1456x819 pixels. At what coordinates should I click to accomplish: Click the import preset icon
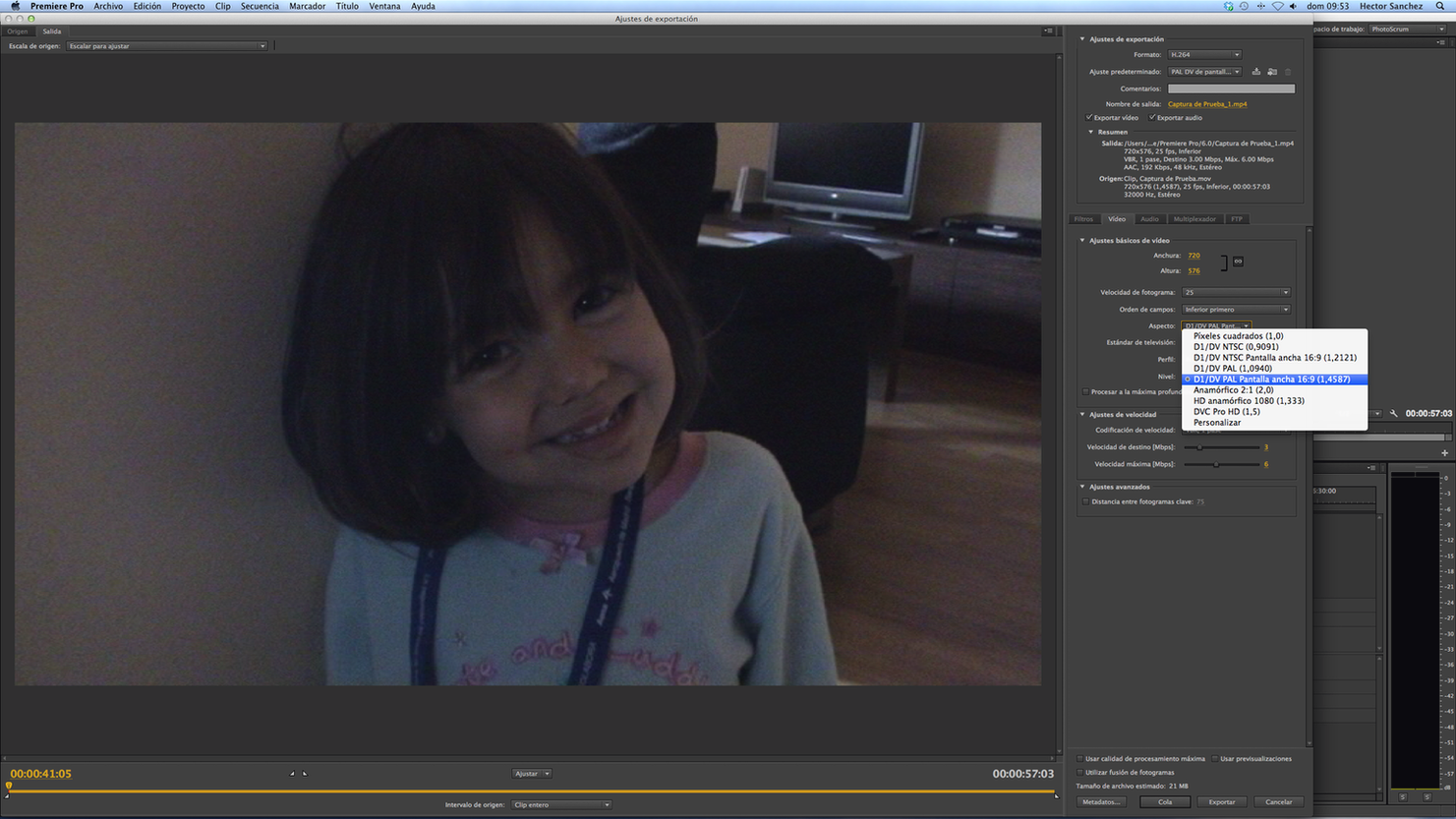coord(1272,72)
